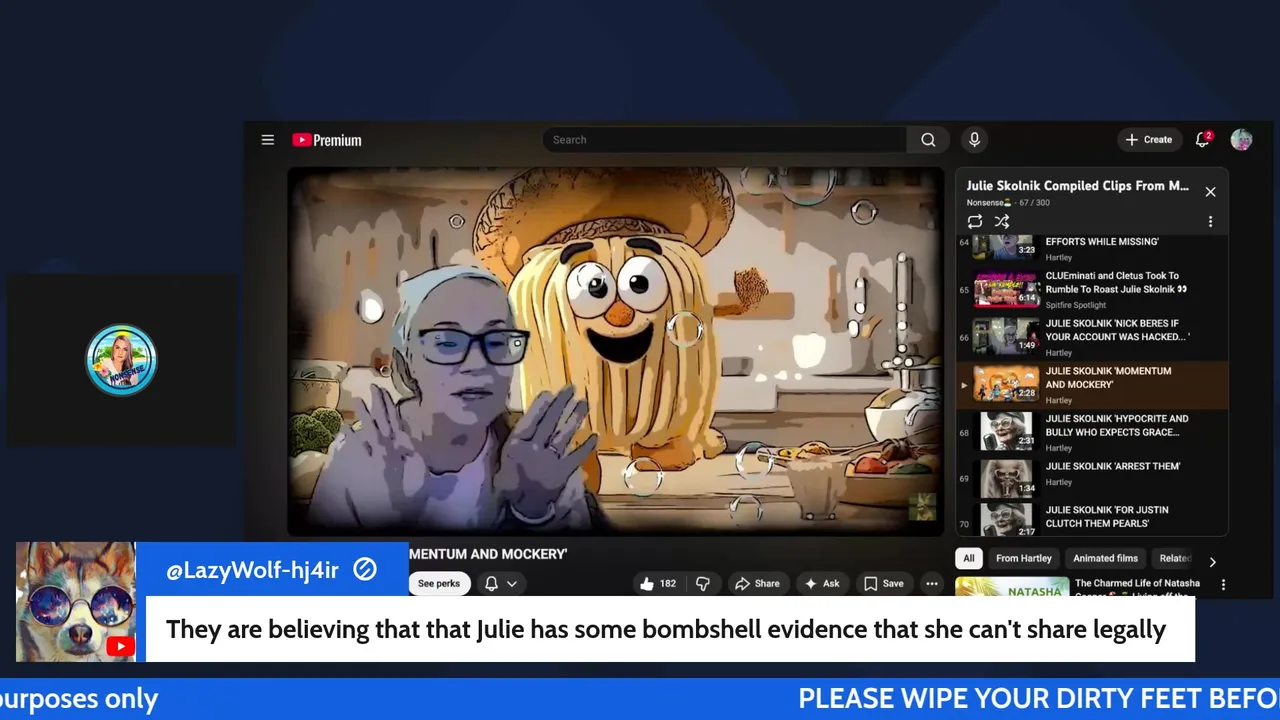Dislike the video

[703, 583]
